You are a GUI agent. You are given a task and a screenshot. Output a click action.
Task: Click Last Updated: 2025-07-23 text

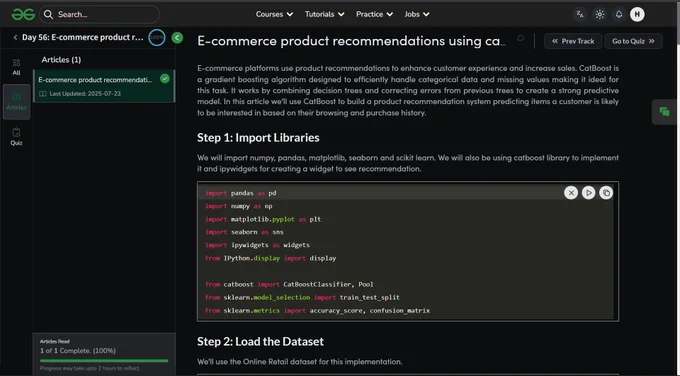(85, 94)
